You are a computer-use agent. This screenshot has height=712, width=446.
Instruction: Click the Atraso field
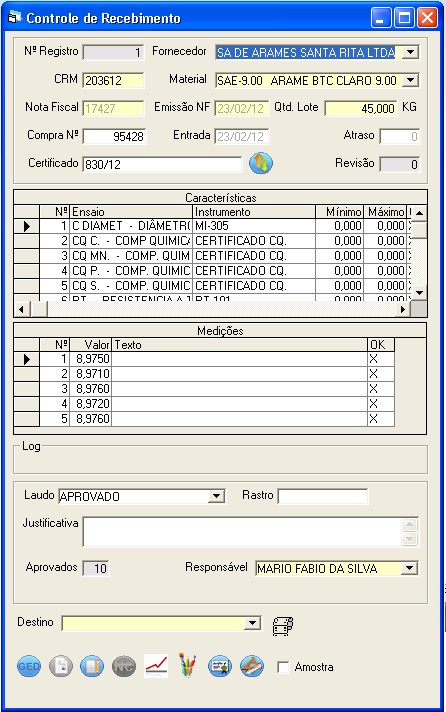click(400, 136)
